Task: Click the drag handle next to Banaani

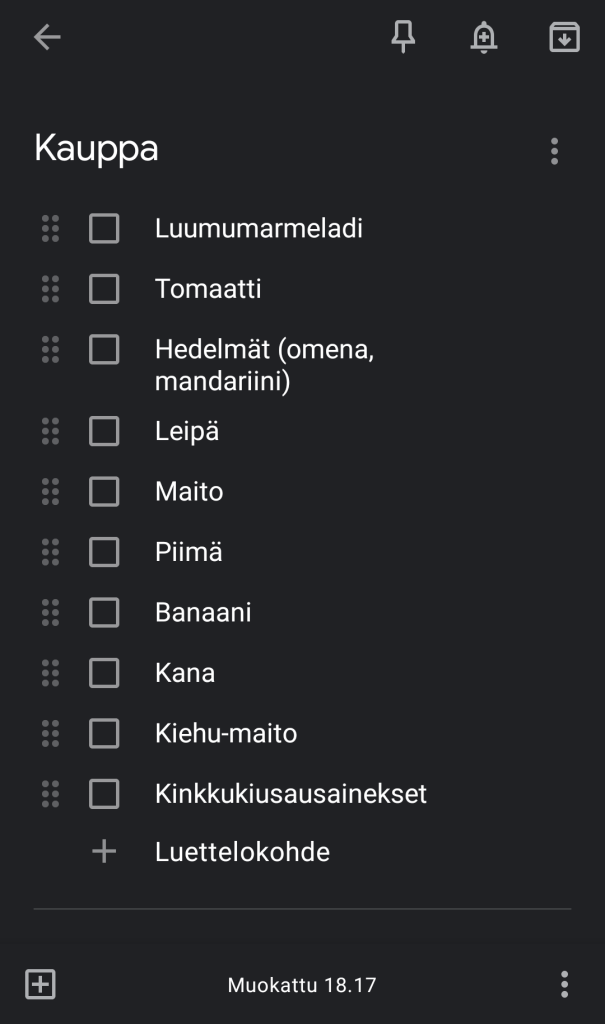Action: 50,612
